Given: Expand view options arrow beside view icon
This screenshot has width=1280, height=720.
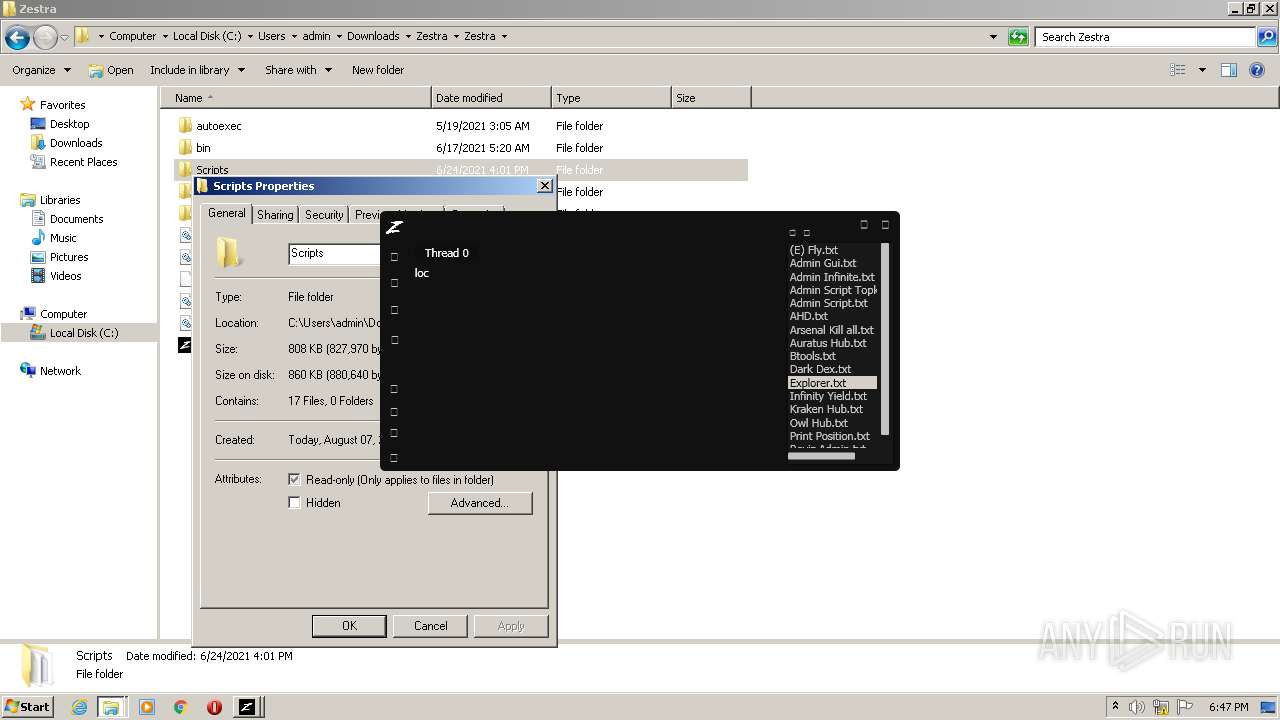Looking at the screenshot, I should pos(1202,70).
